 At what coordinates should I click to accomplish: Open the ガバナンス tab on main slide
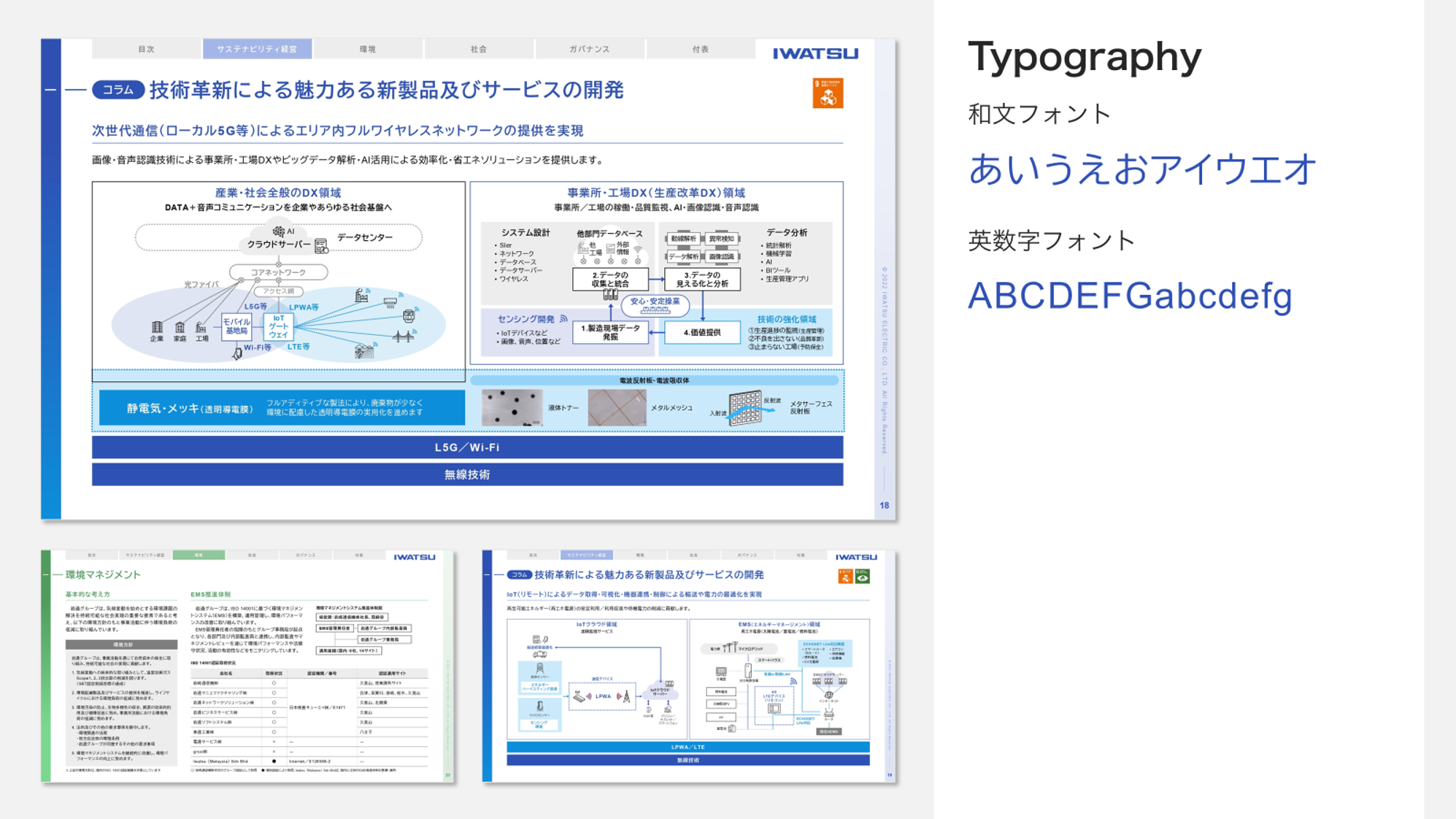(590, 49)
